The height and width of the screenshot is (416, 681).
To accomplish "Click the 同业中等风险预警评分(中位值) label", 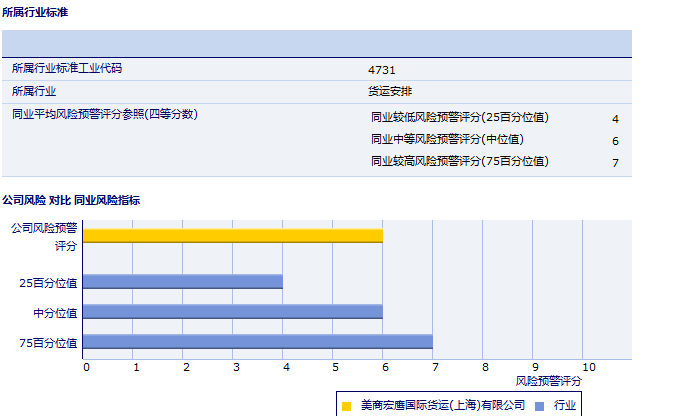I will coord(447,139).
